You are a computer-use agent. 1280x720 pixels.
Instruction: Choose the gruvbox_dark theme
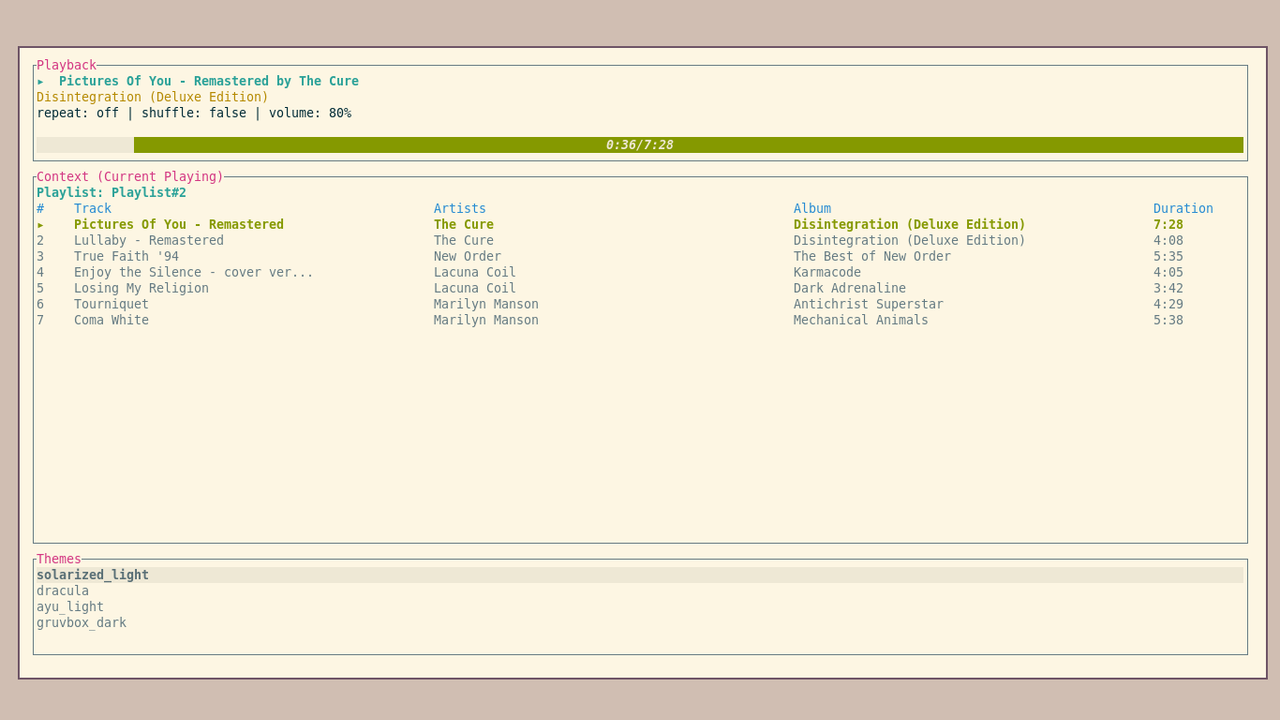[640, 623]
